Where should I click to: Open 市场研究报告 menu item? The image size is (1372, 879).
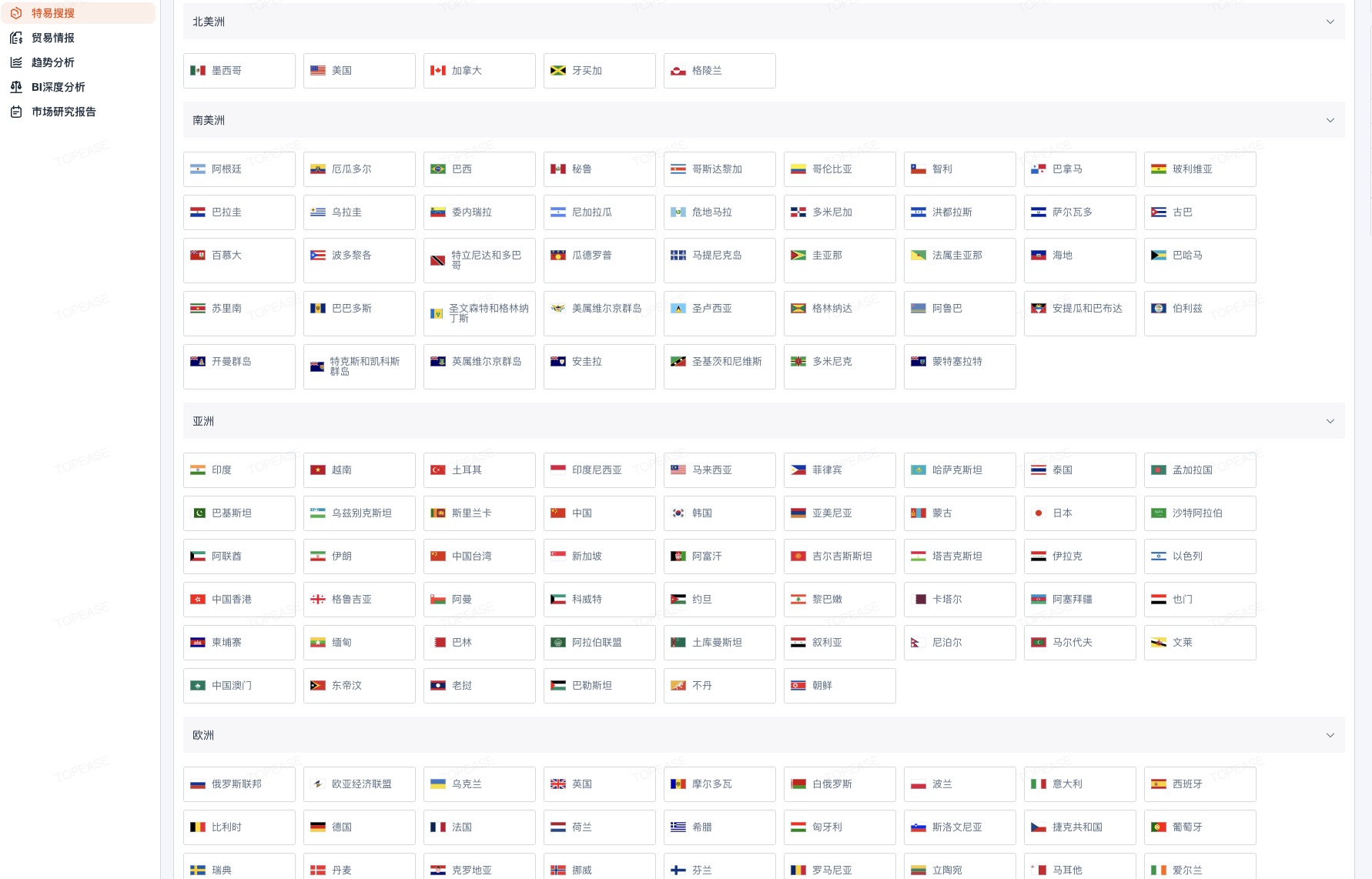pyautogui.click(x=64, y=112)
